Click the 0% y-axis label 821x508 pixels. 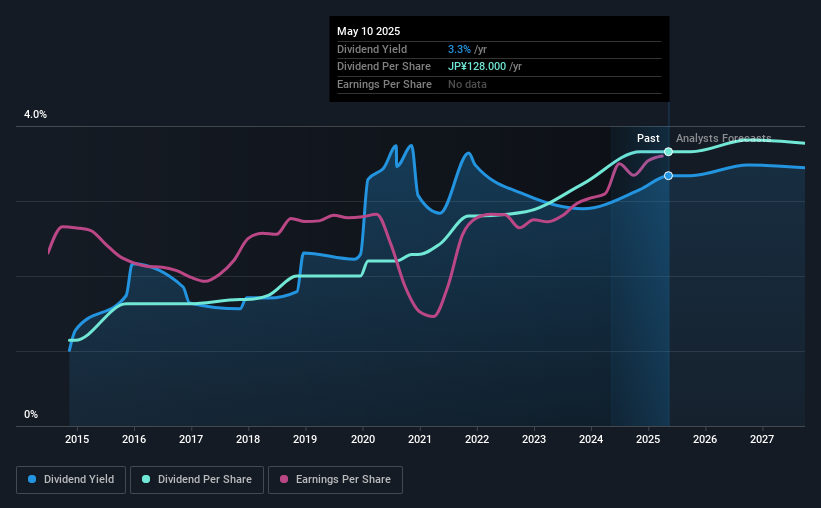click(x=31, y=414)
